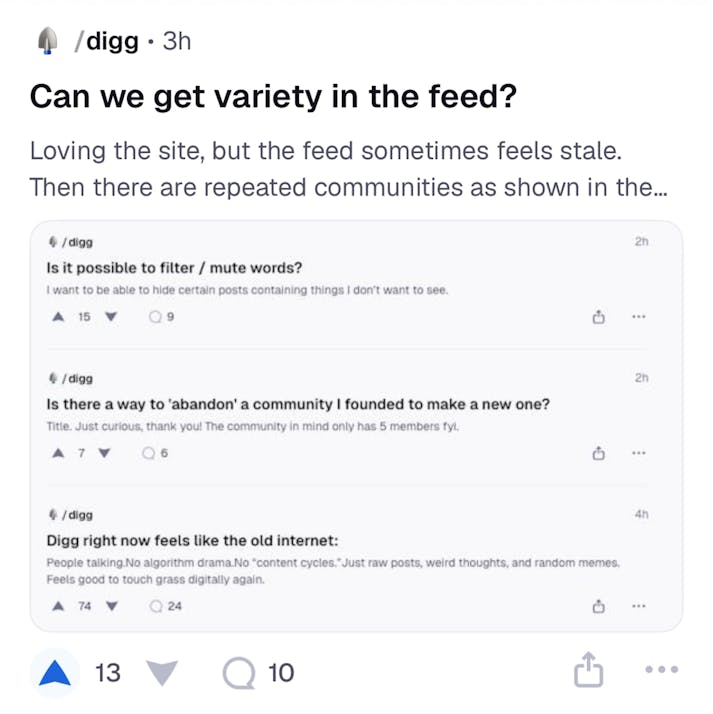Image resolution: width=713 pixels, height=714 pixels.
Task: Downvote the 'filter / mute words' post
Action: pos(111,317)
